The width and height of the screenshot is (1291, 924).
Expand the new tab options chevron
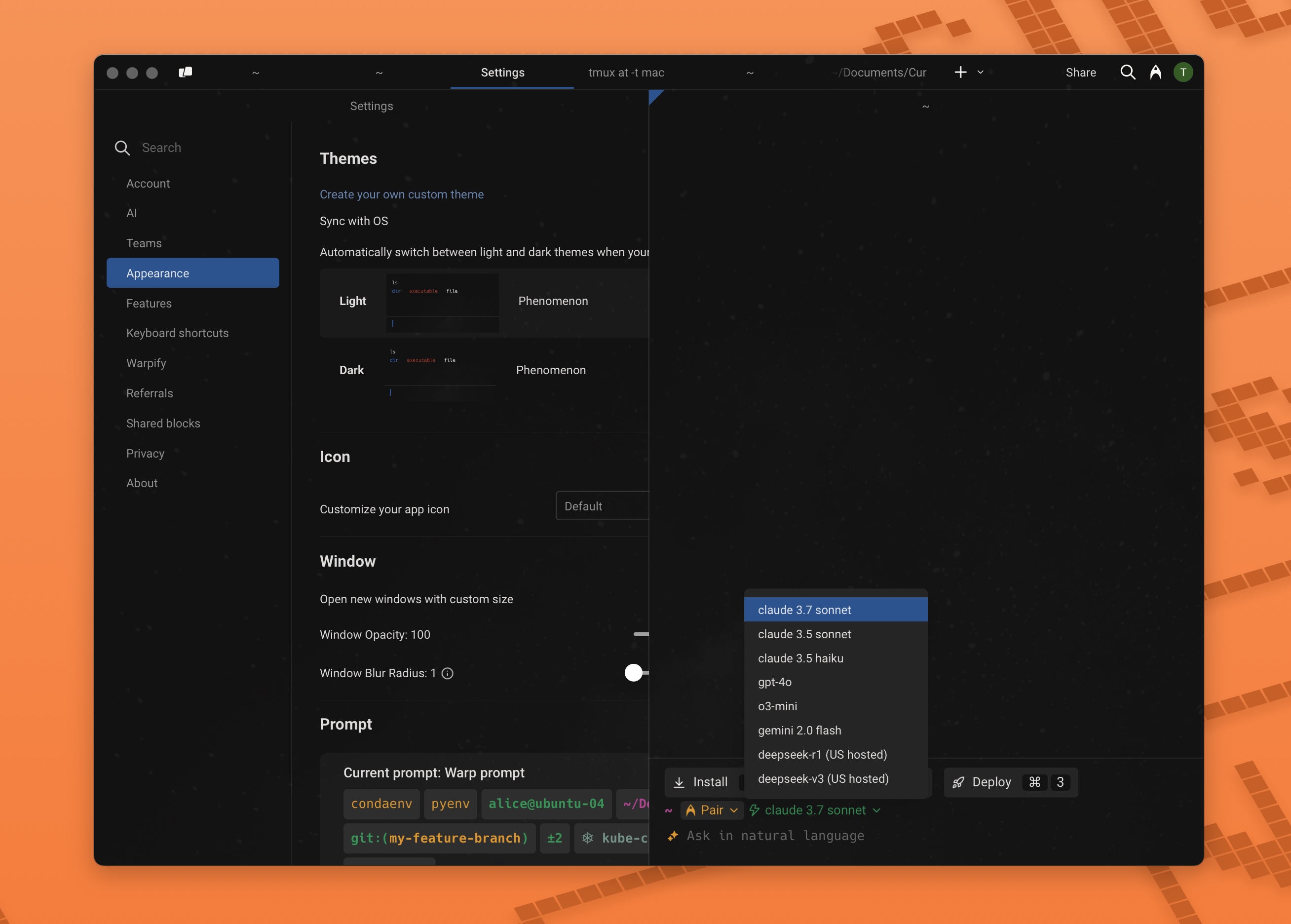[x=980, y=72]
